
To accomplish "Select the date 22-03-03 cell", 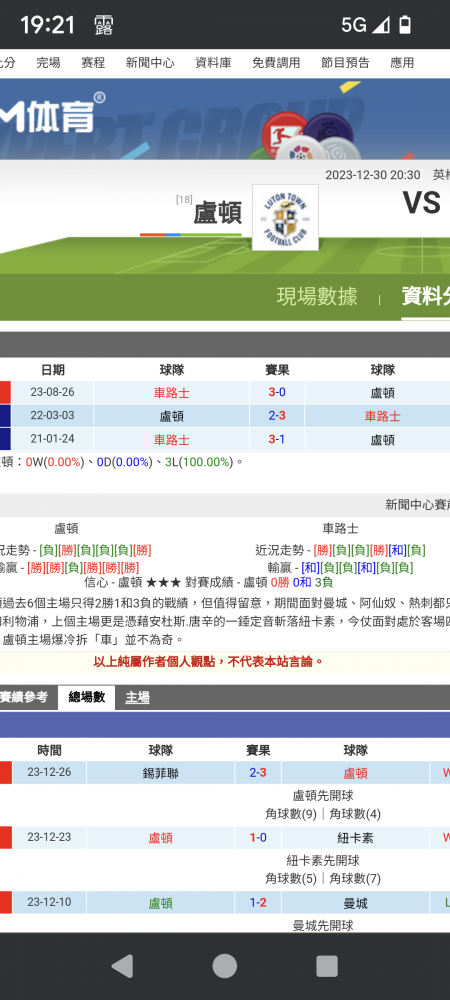I will click(52, 416).
